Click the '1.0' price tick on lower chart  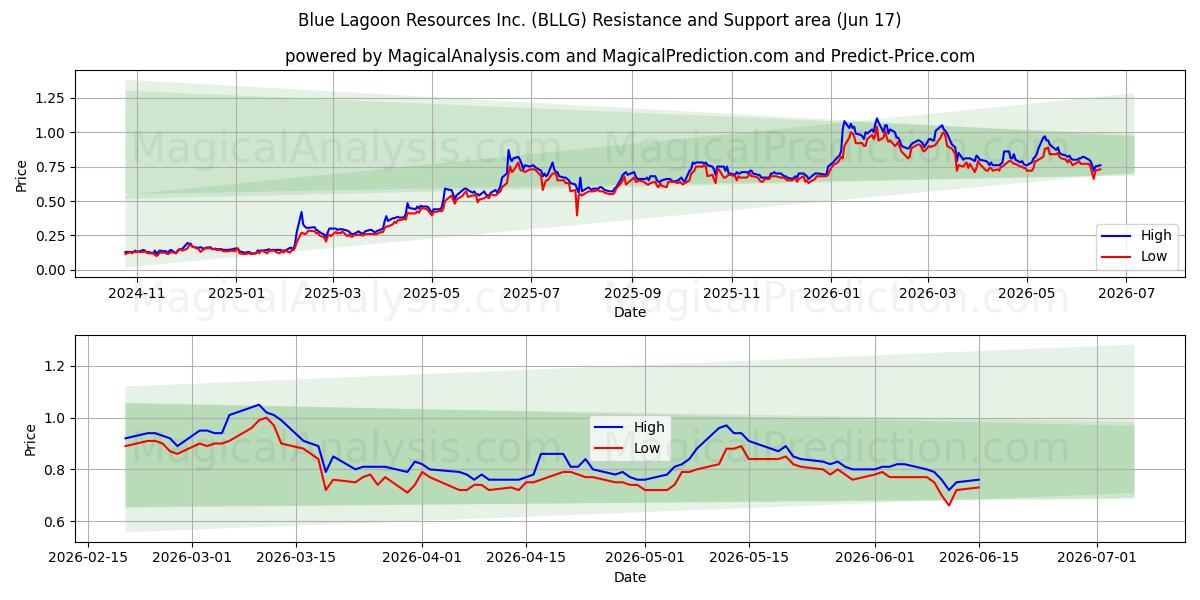[x=55, y=418]
